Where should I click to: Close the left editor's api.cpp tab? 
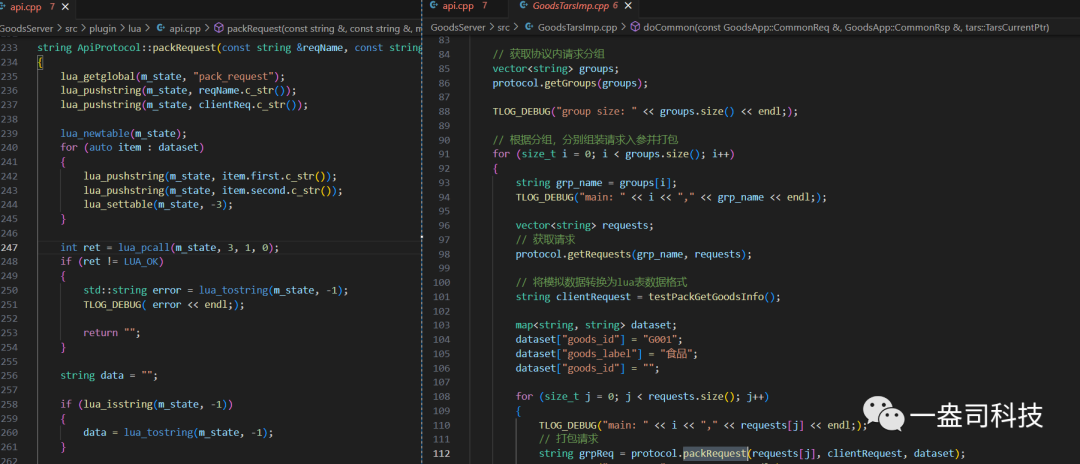pyautogui.click(x=65, y=6)
